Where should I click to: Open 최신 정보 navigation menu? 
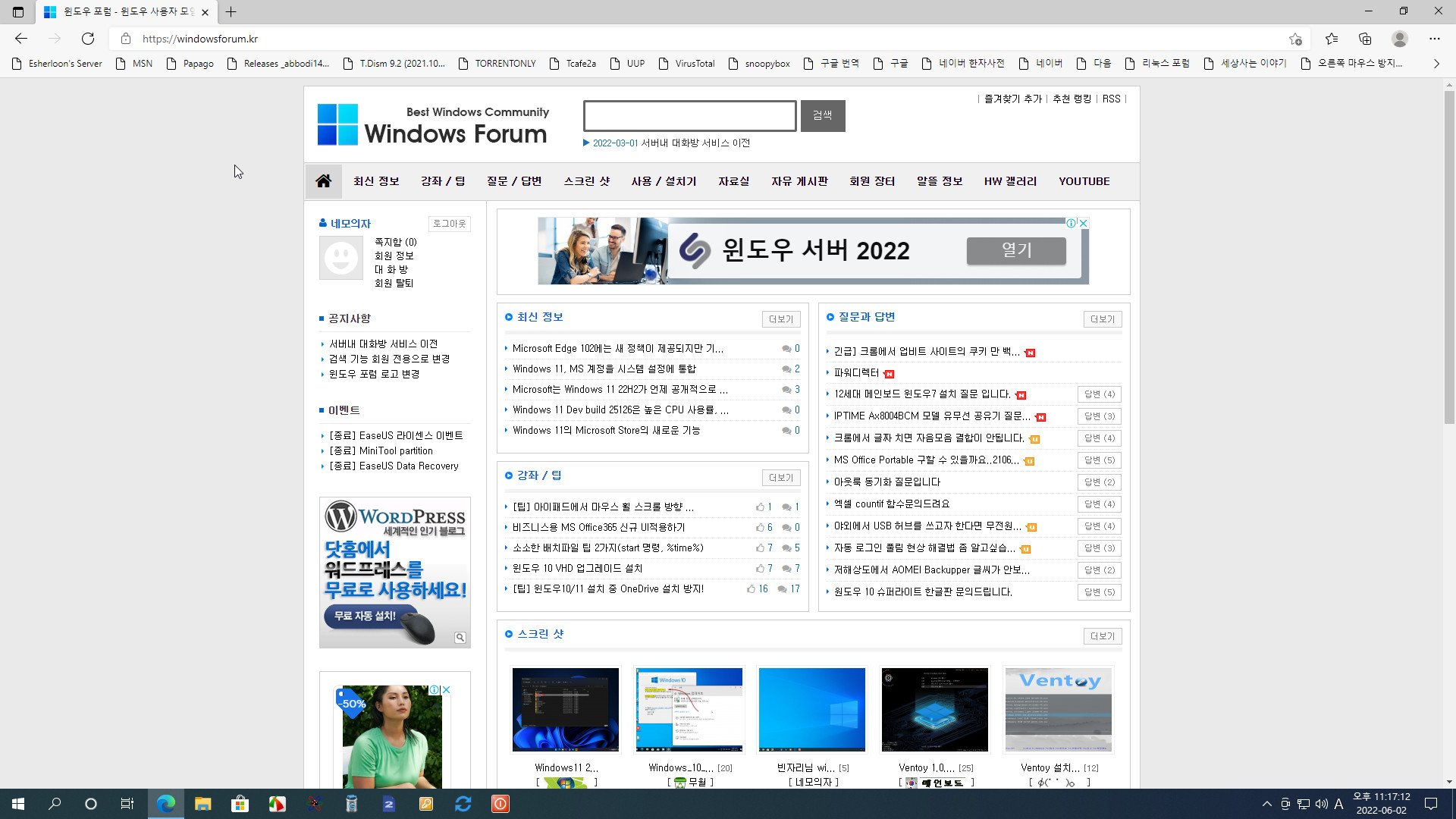coord(376,181)
